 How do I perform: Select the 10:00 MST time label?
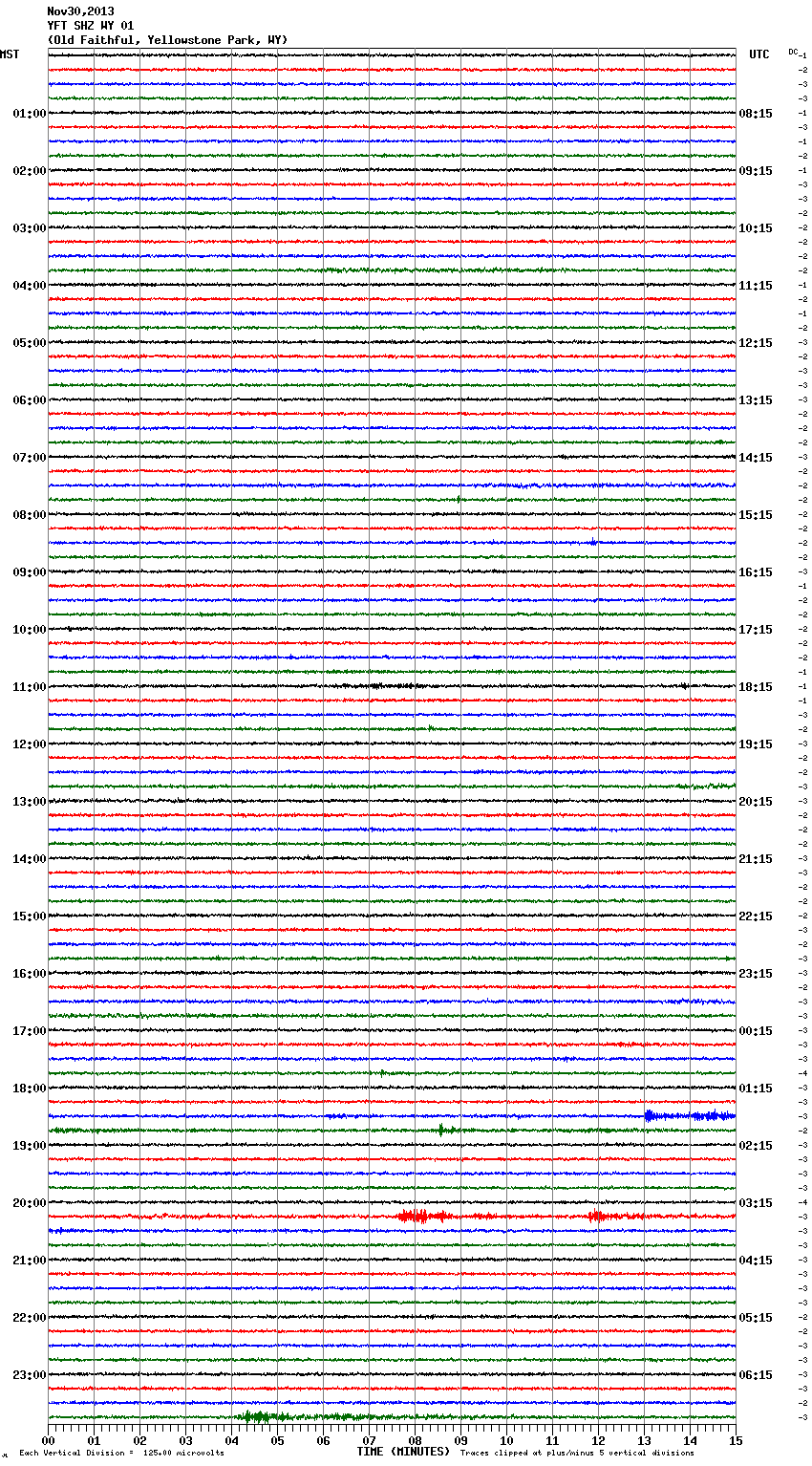30,630
